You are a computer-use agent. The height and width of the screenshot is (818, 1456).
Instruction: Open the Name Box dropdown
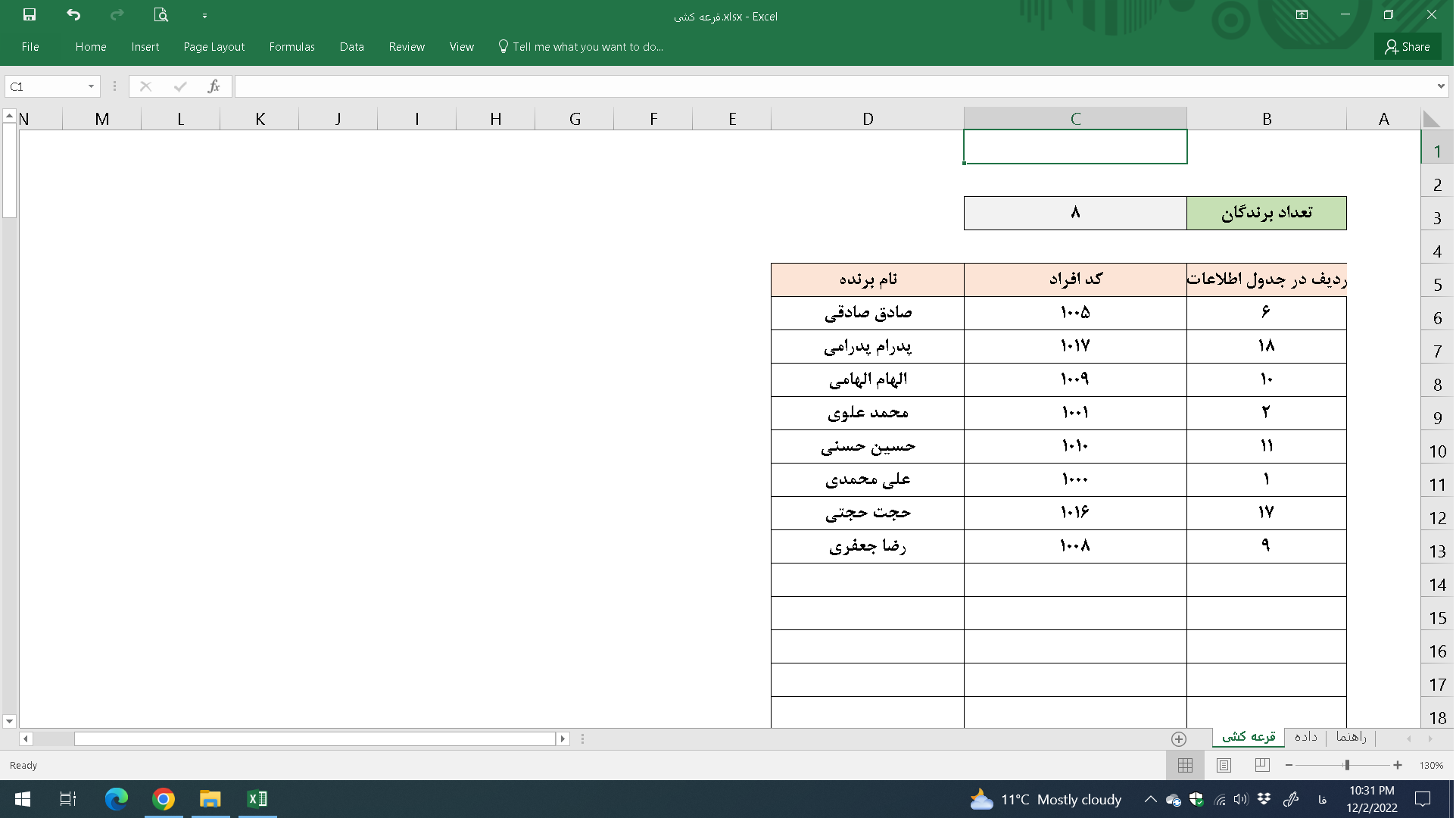91,86
